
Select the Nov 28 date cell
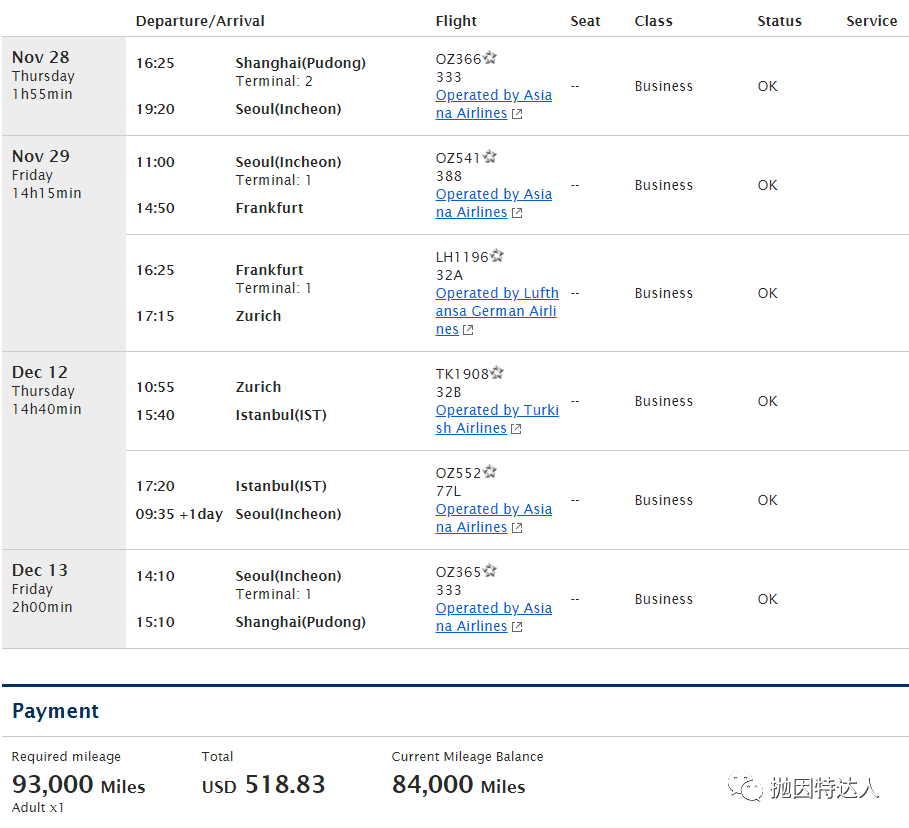tap(64, 86)
